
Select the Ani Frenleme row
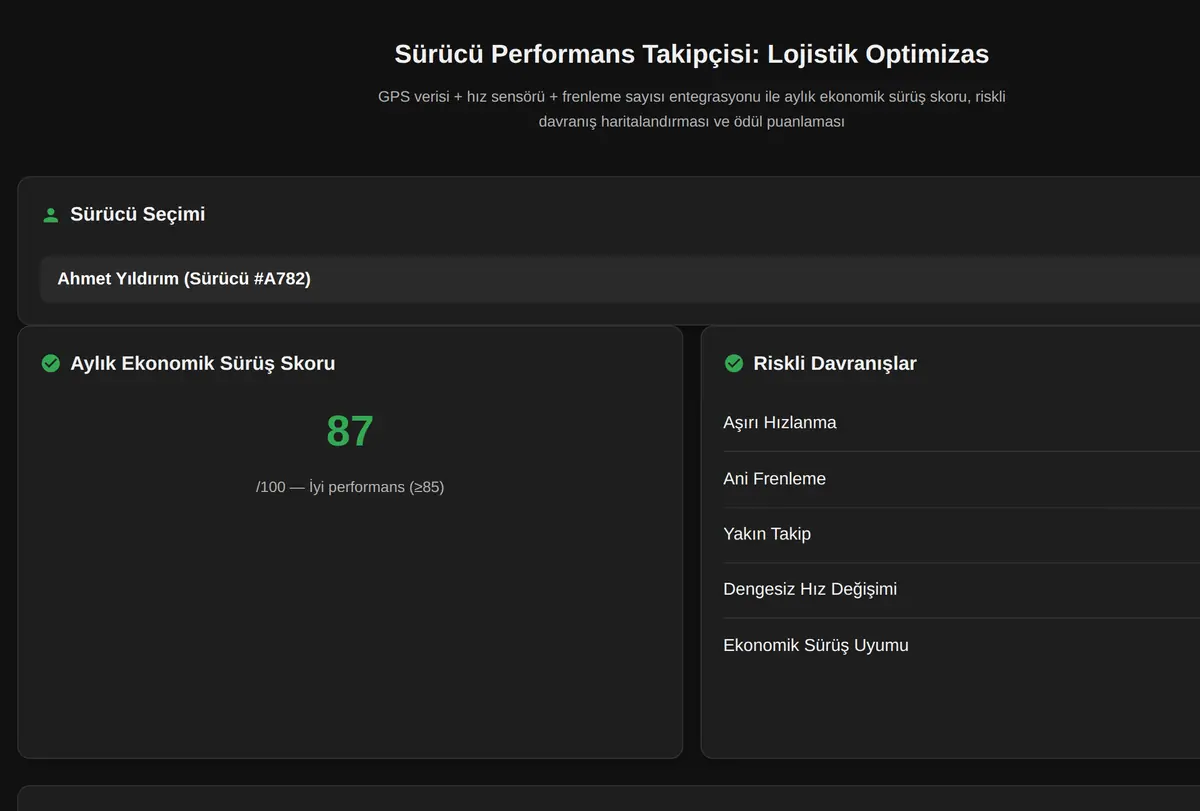[x=961, y=479]
